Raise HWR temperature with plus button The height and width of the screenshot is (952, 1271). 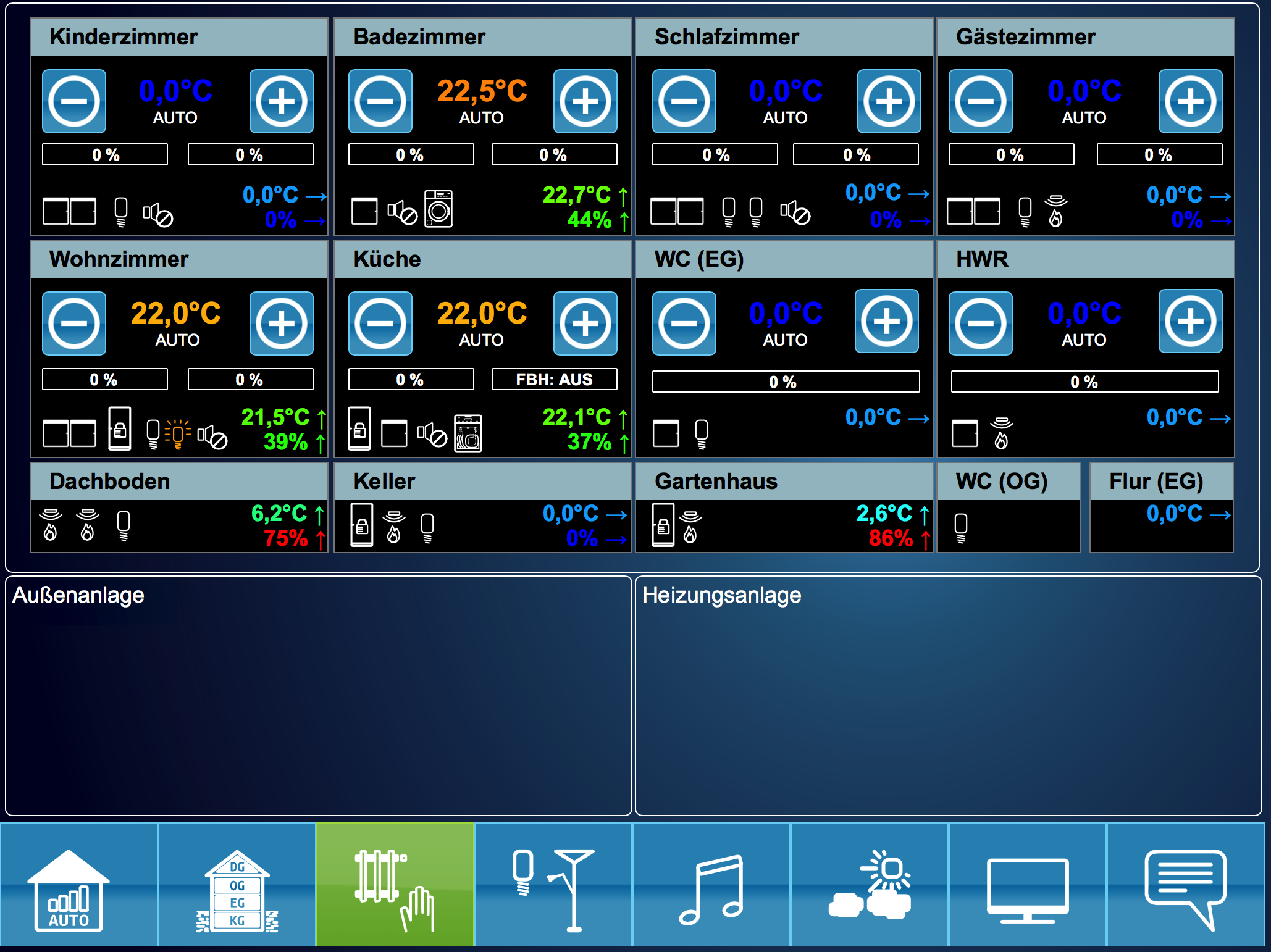coord(1191,321)
